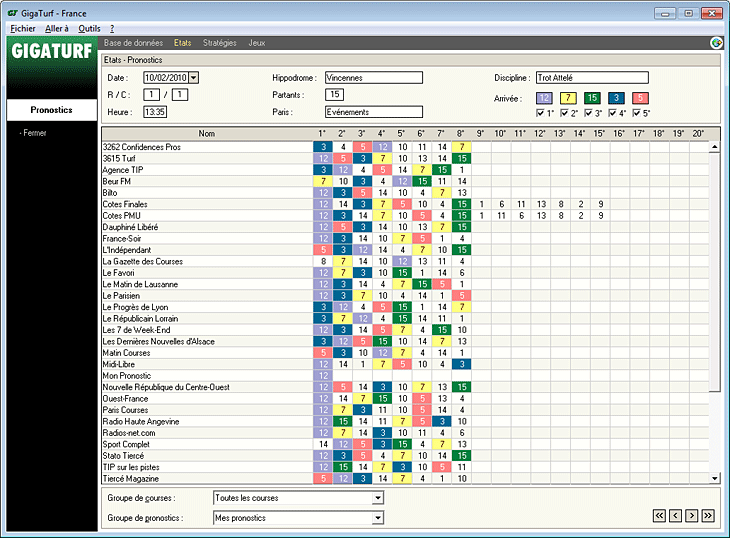Viewport: 730px width, 538px height.
Task: Open the Outils menu
Action: coord(89,28)
